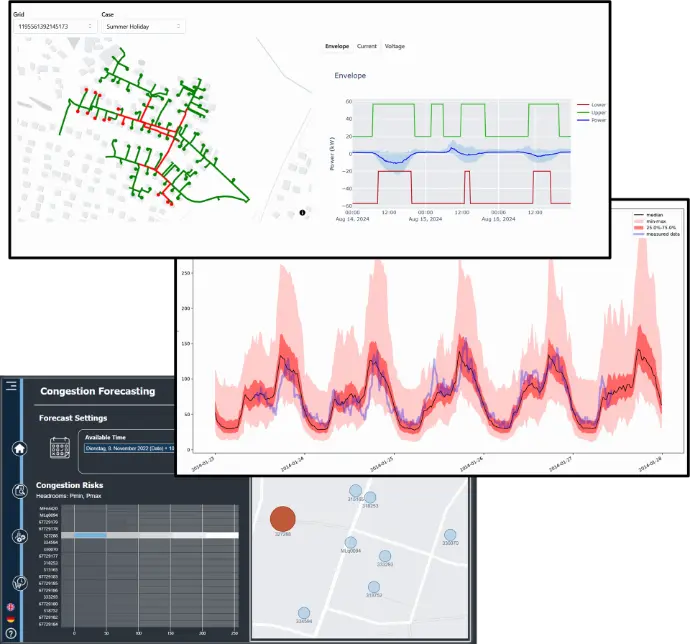
Task: Open the Available Time date dropdown
Action: click(x=128, y=449)
